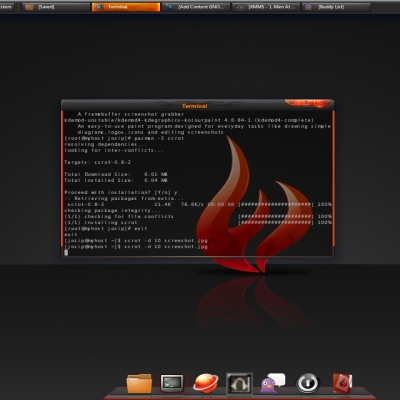400x400 pixels.
Task: Click the 'looking for inter-conflicts...' line
Action: 114,150
